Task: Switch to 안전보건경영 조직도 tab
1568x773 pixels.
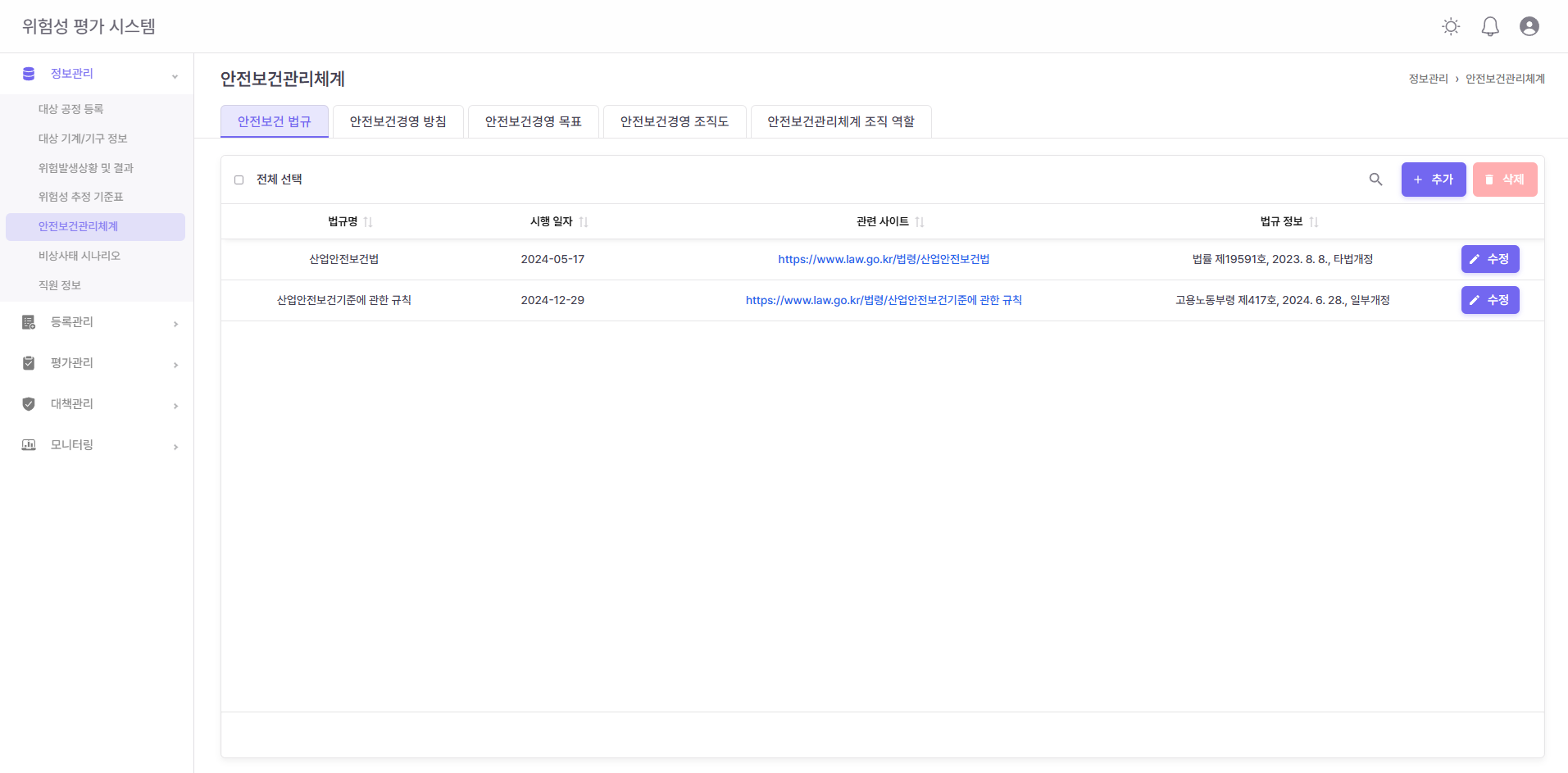Action: pyautogui.click(x=674, y=121)
